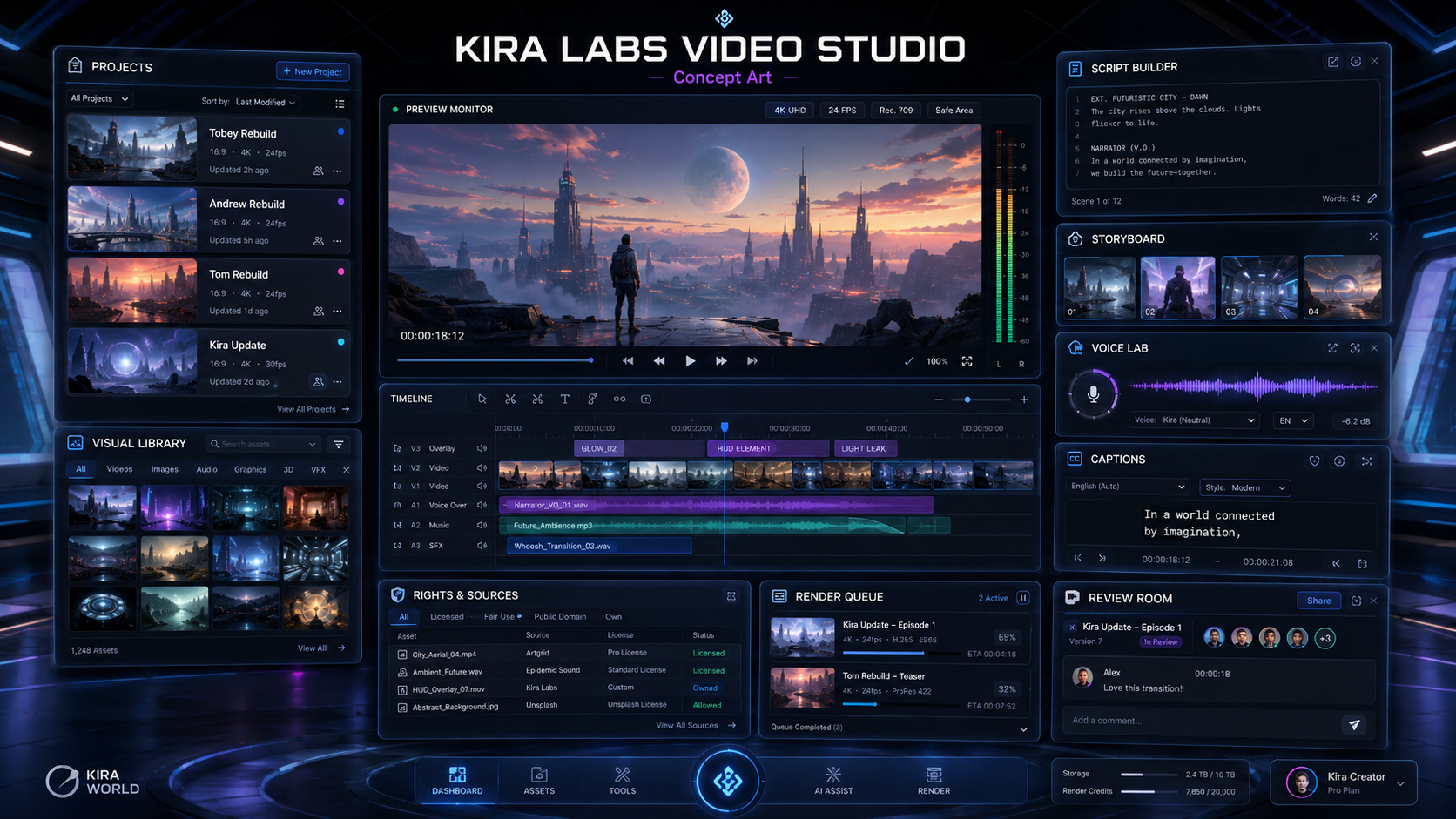Select the arrow selection tool in timeline

pos(482,399)
